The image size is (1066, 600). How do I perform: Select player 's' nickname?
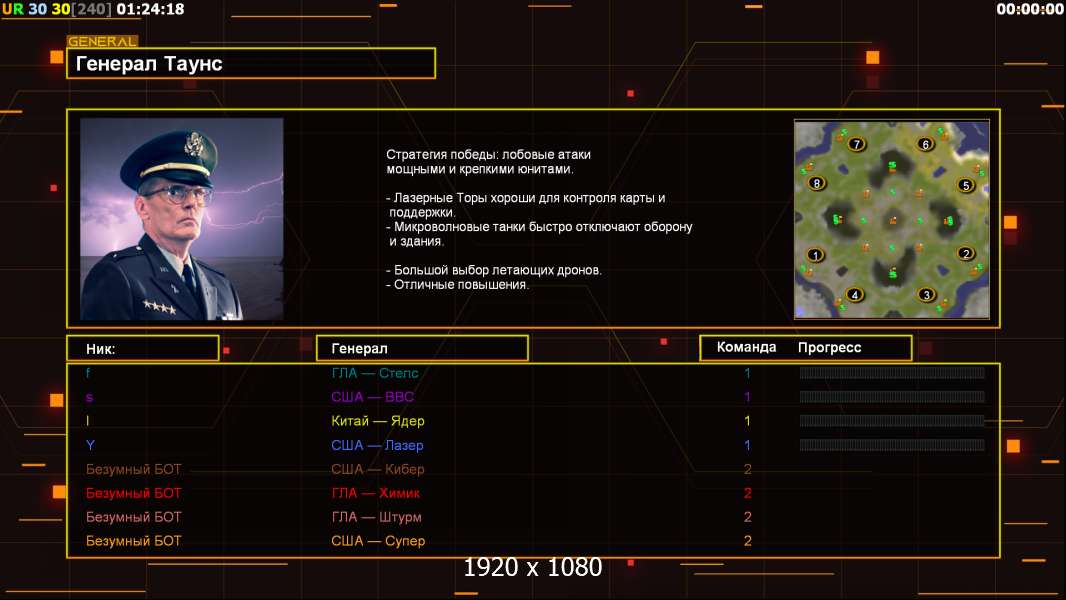89,398
